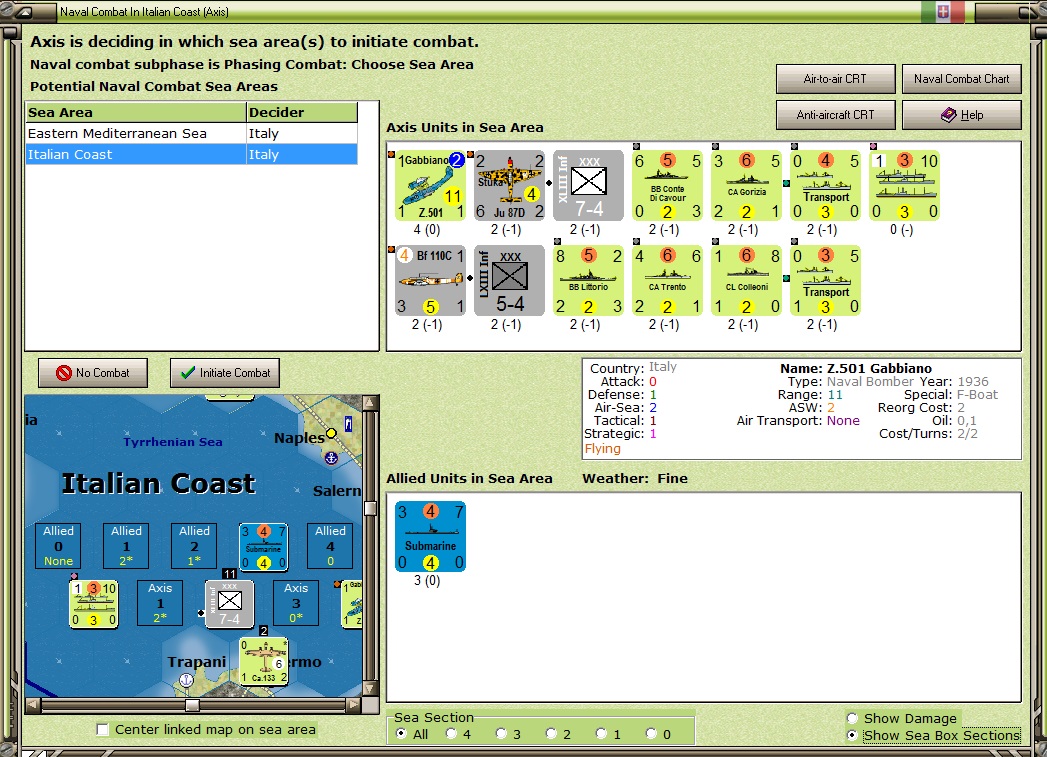Select the Bf 110C fighter unit

431,280
